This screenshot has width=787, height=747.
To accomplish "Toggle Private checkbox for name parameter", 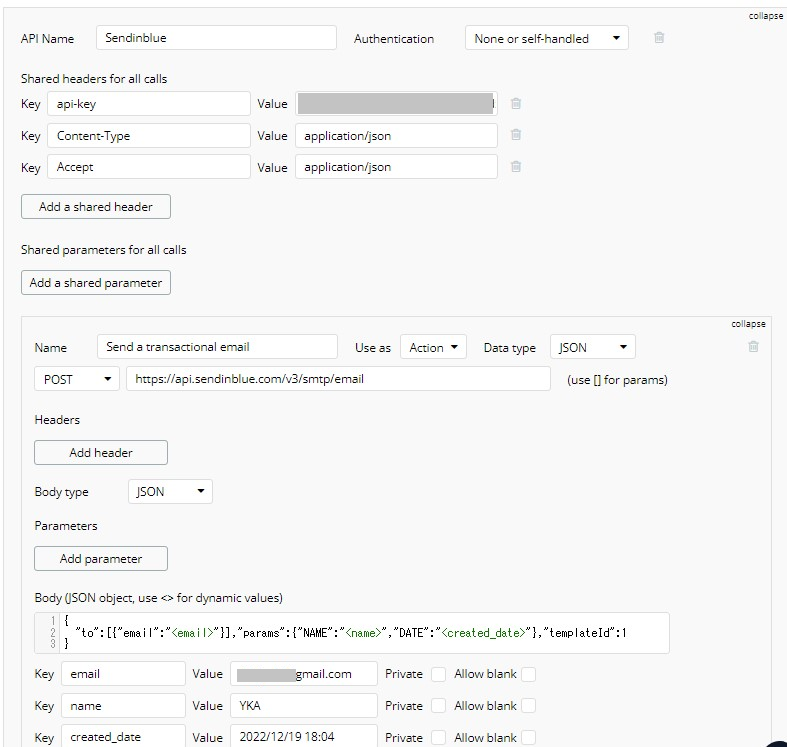I will click(x=438, y=706).
